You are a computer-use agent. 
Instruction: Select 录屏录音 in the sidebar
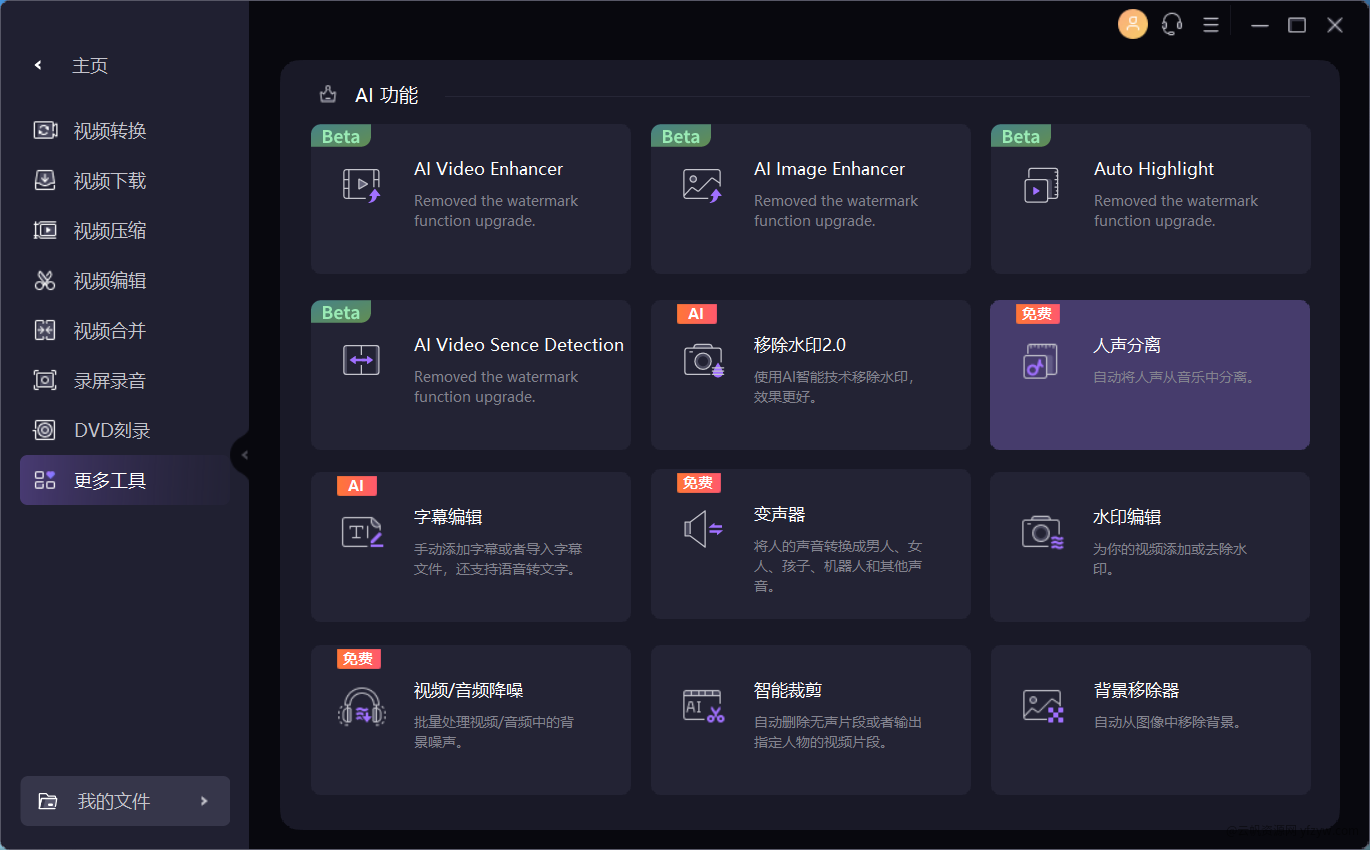[124, 380]
